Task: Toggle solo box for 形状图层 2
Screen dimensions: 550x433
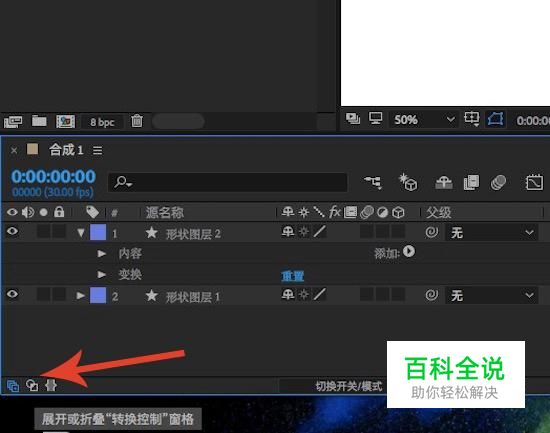Action: tap(43, 232)
